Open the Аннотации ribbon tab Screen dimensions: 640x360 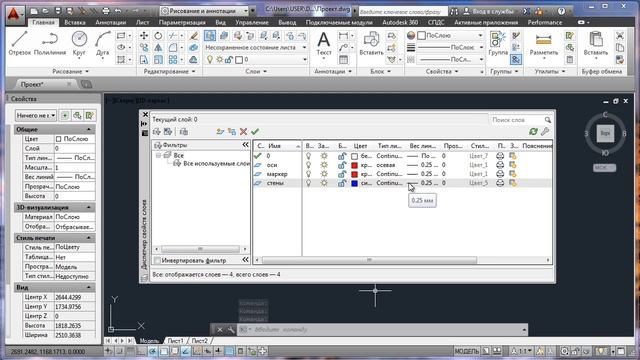tap(110, 22)
